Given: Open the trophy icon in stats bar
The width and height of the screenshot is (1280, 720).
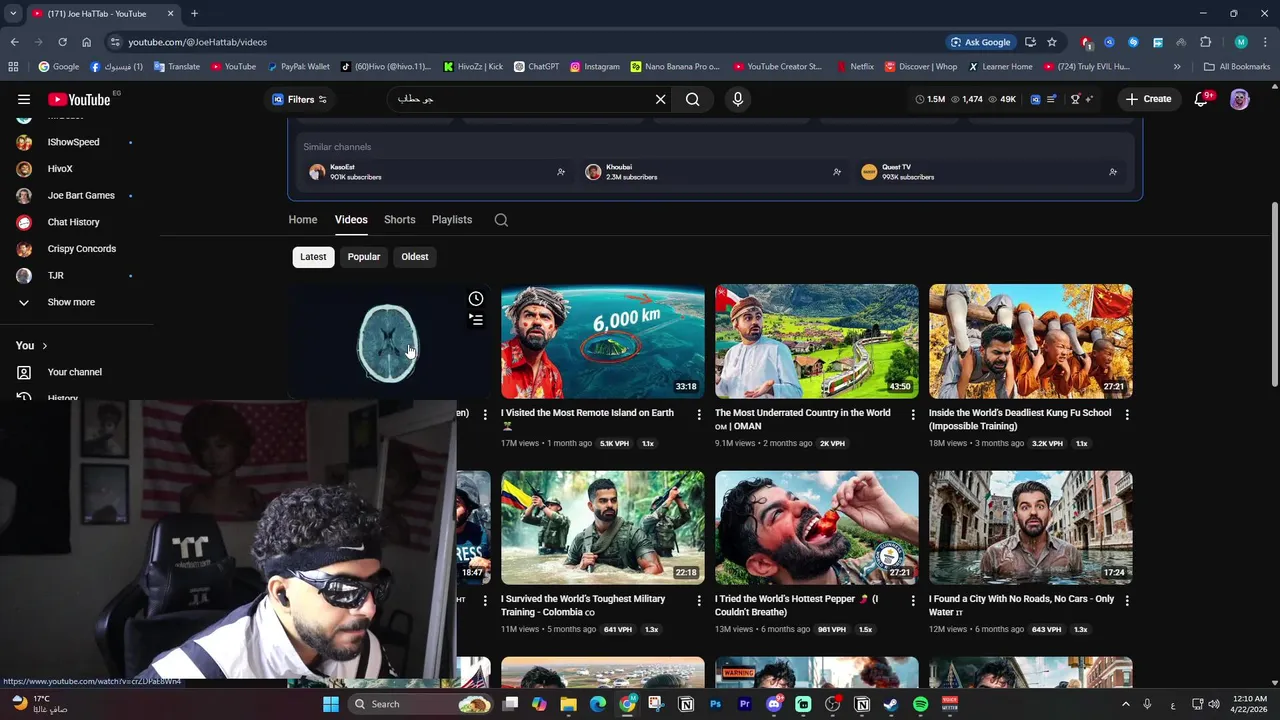Looking at the screenshot, I should click(x=1075, y=99).
